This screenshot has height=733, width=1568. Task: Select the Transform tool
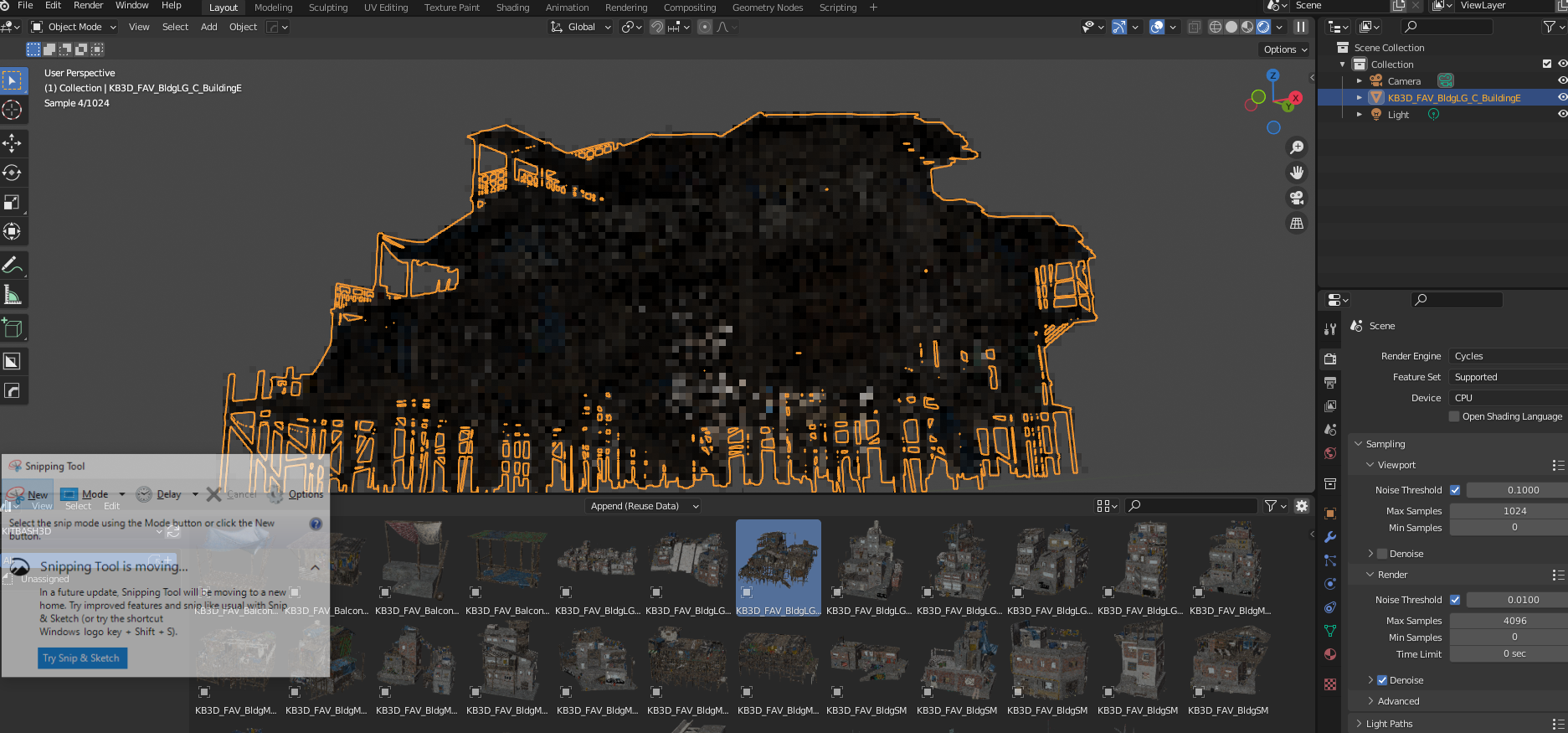(x=13, y=231)
